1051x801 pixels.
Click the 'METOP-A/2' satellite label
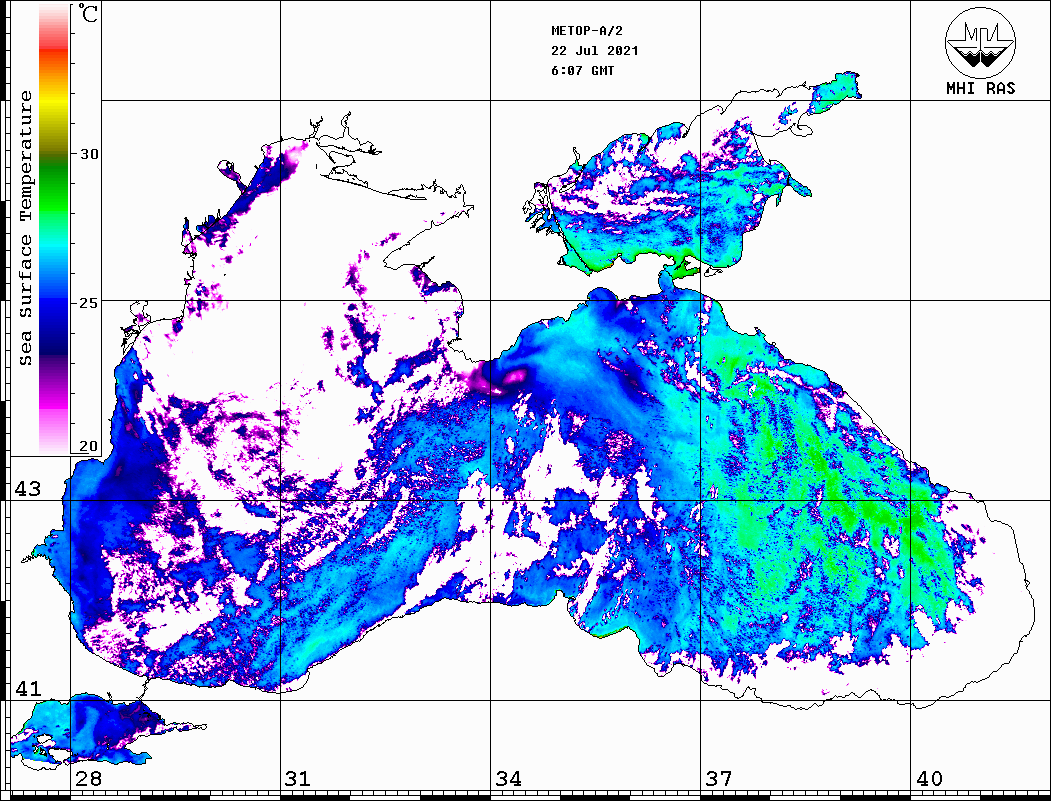[587, 31]
